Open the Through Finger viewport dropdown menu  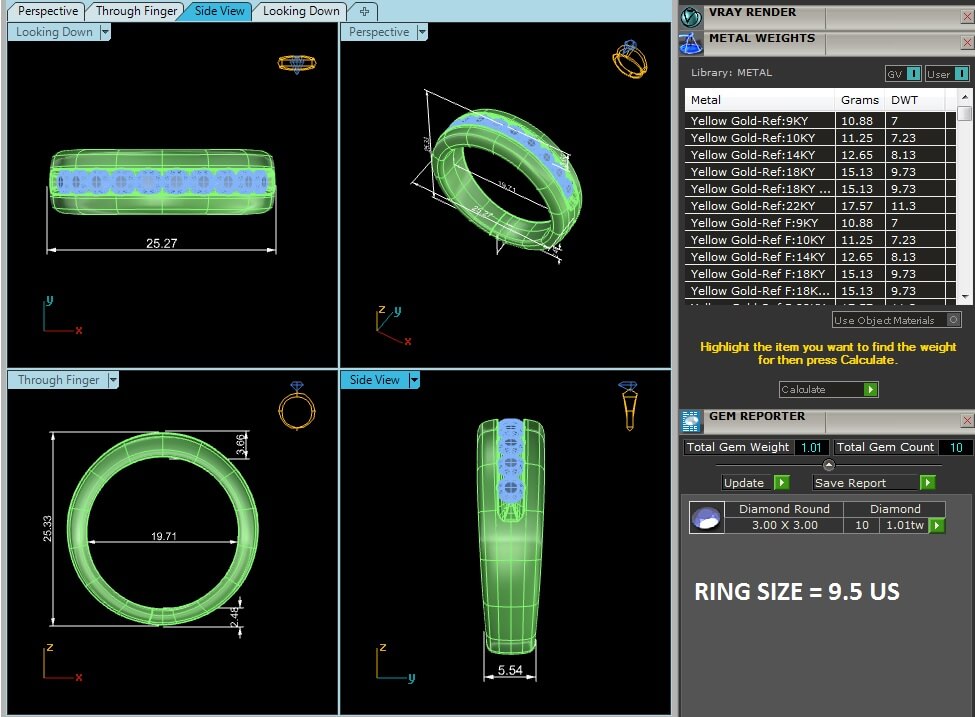pos(113,380)
